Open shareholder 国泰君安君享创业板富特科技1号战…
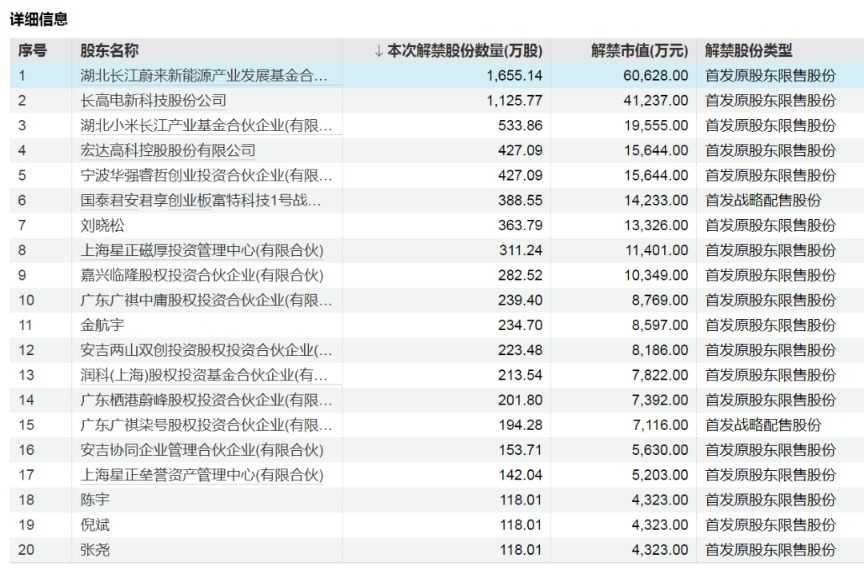Image resolution: width=864 pixels, height=570 pixels. tap(201, 200)
